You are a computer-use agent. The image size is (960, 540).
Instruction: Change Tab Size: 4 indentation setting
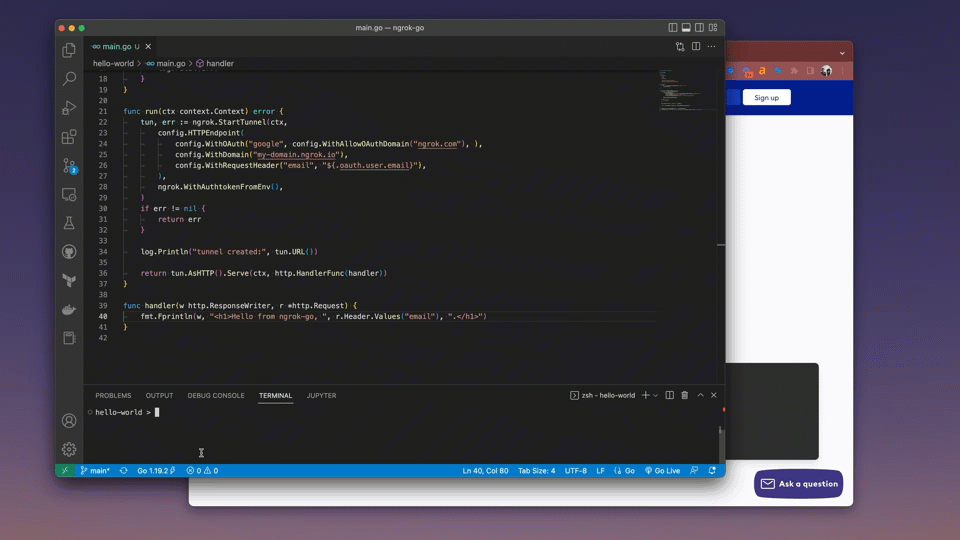click(x=536, y=470)
